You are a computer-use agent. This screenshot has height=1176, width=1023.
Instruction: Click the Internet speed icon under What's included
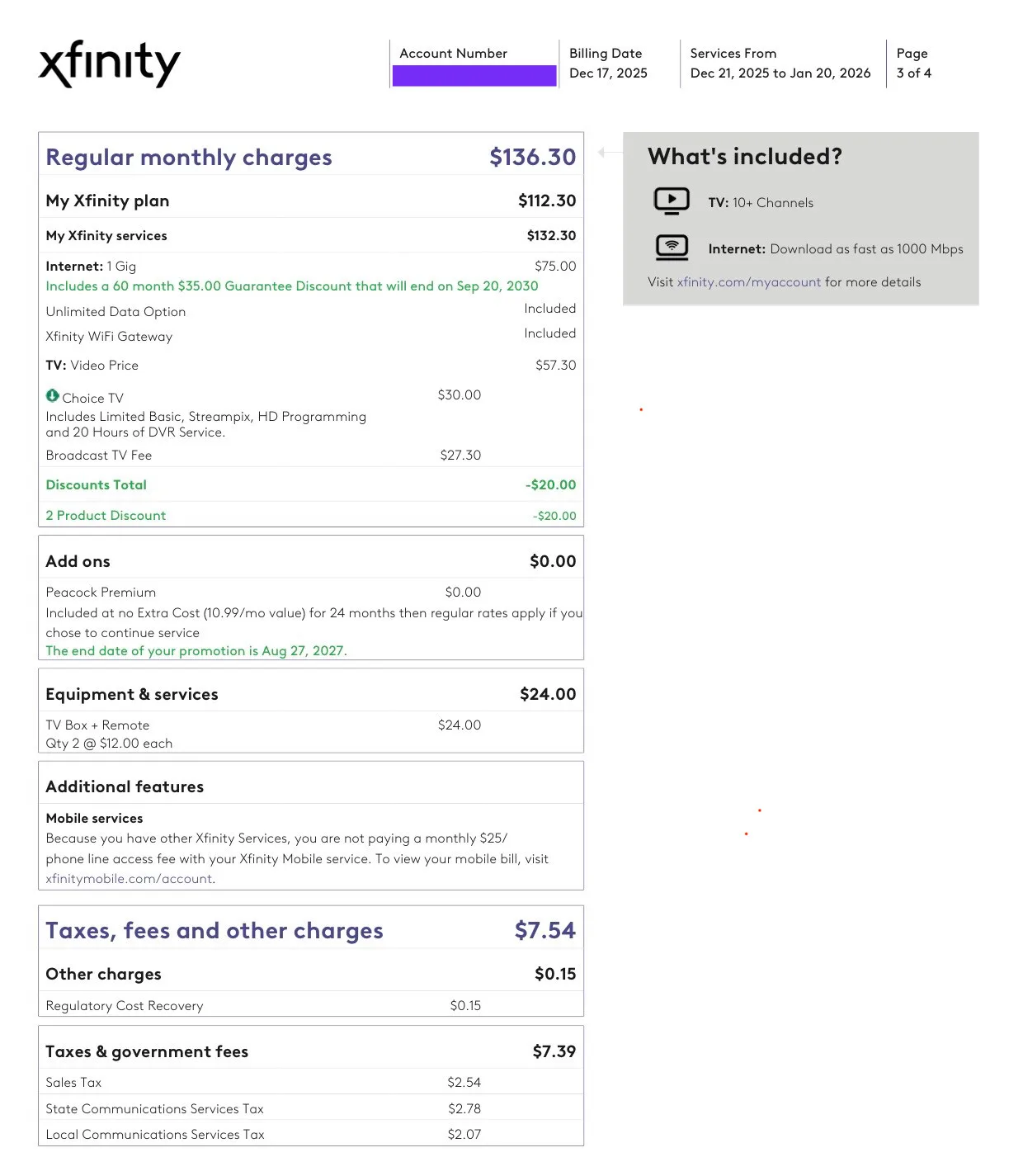672,247
